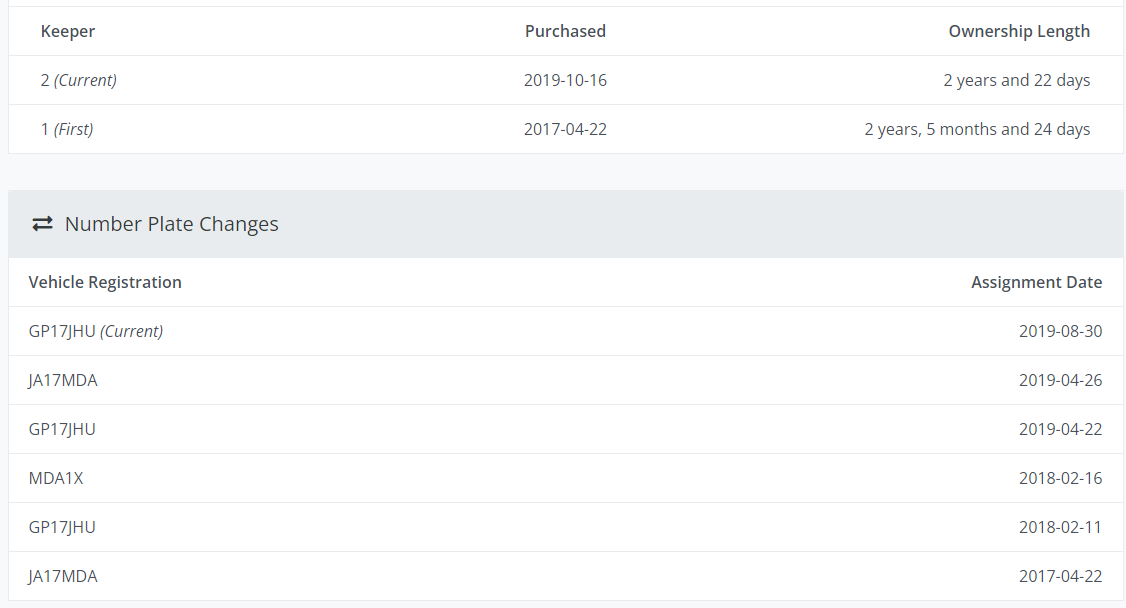The height and width of the screenshot is (608, 1126).
Task: Click the 2019-04-26 assignment date
Action: coord(1060,380)
